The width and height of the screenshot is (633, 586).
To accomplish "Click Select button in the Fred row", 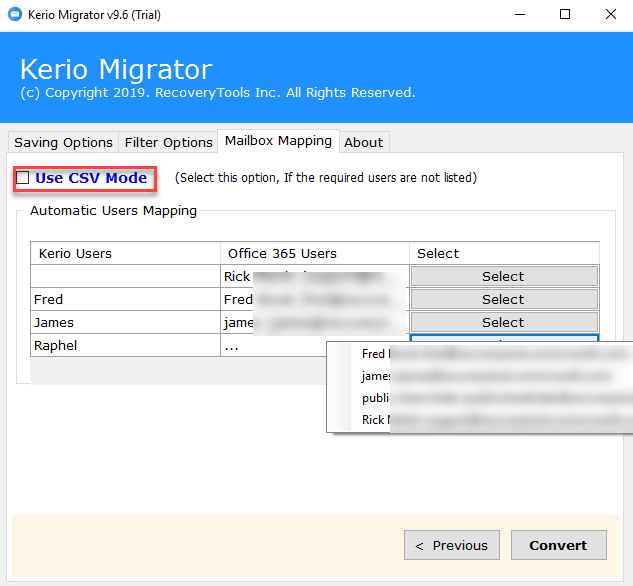I will 504,299.
